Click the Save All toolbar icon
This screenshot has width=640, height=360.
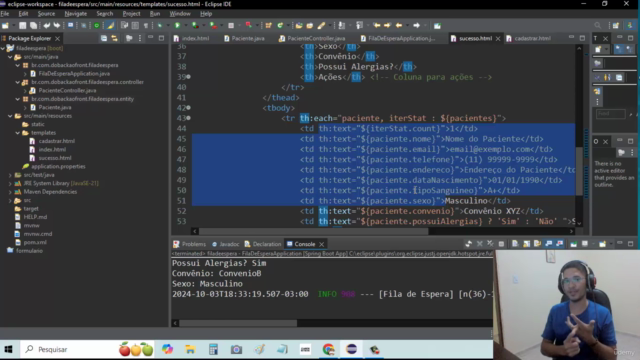33,25
